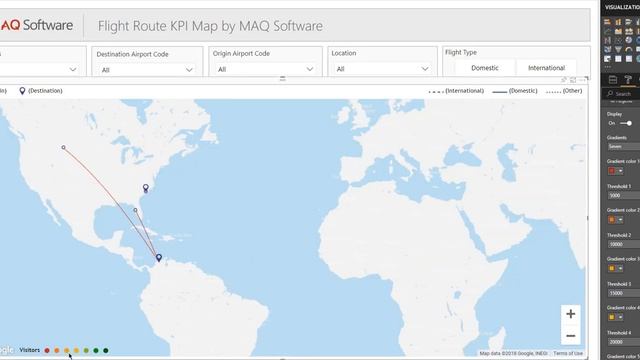Click the format pane Search field
Image resolution: width=640 pixels, height=360 pixels.
click(x=622, y=93)
